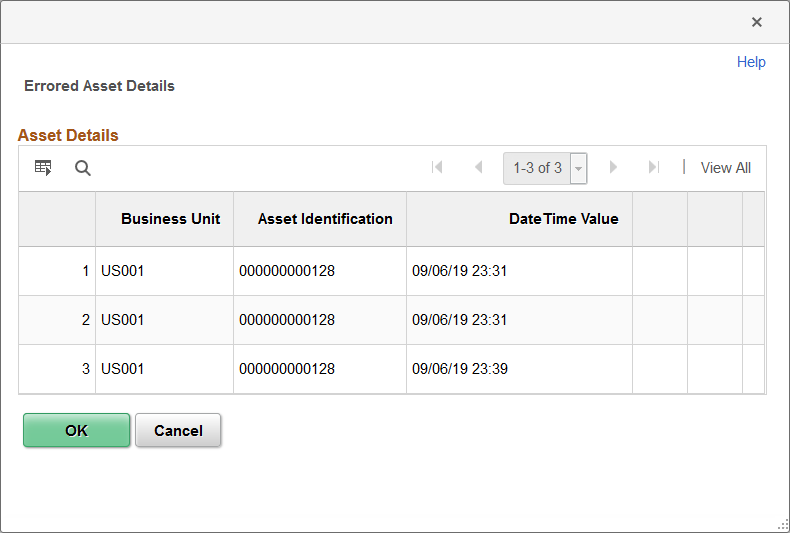The width and height of the screenshot is (790, 533).
Task: Select the 09/06/19 23:39 datetime cell
Action: point(519,369)
